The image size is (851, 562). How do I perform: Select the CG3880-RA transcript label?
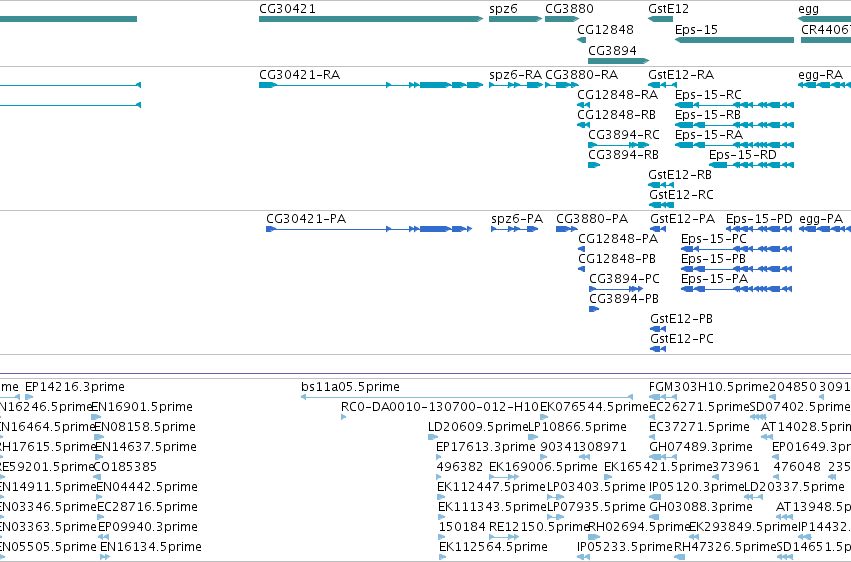coord(581,75)
